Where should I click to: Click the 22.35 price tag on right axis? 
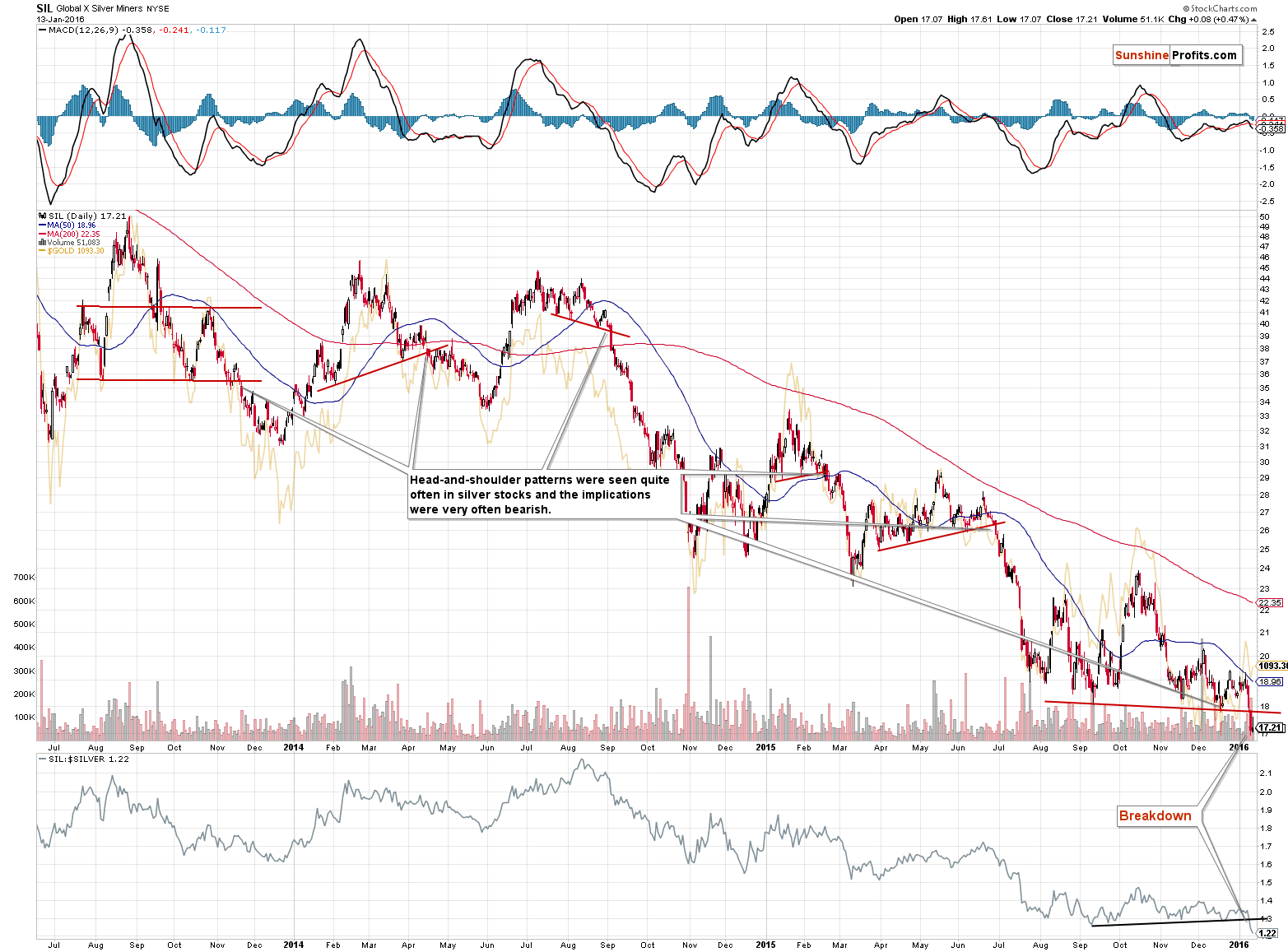(x=1270, y=603)
